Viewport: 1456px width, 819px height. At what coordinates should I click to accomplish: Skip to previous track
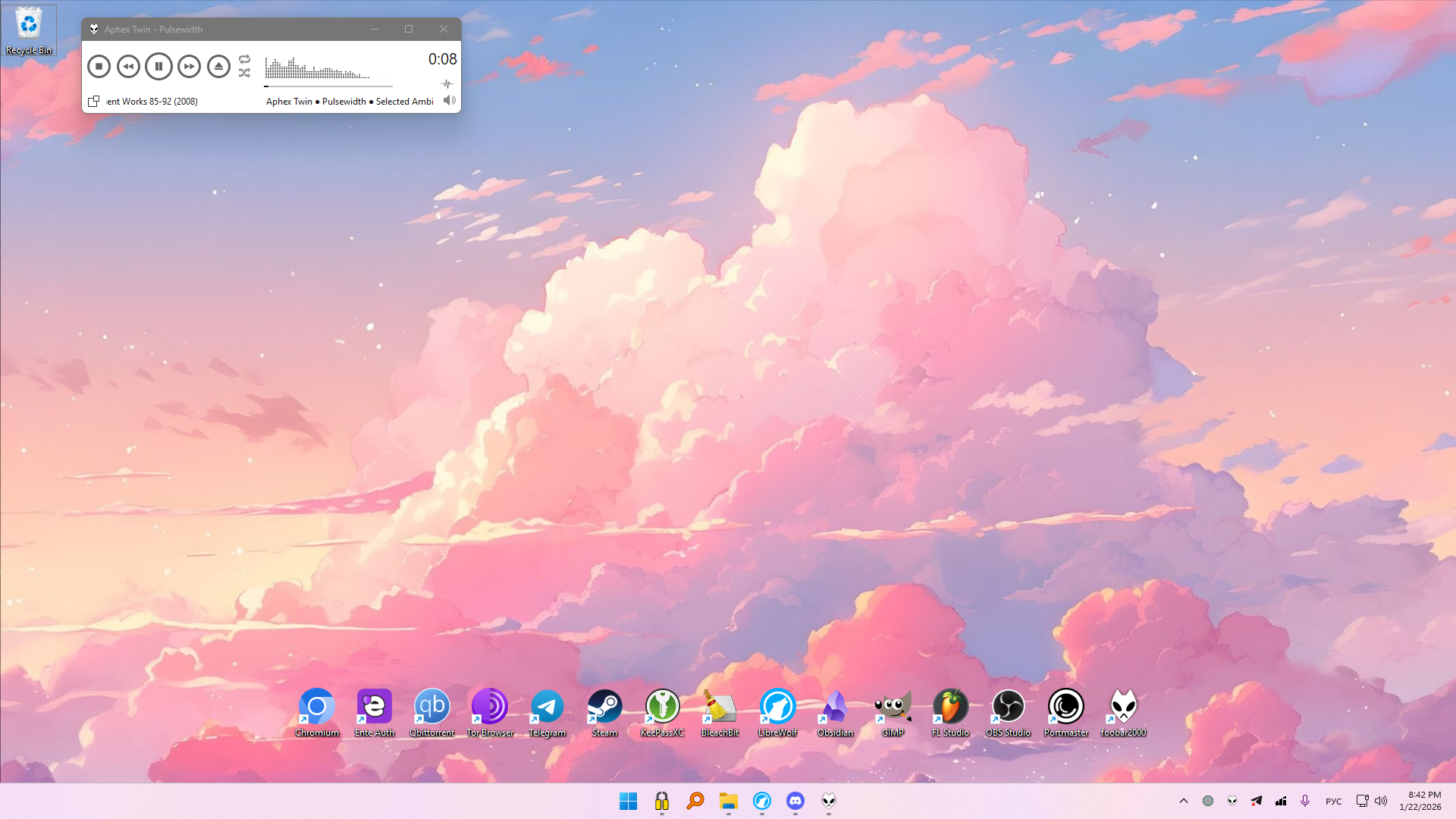coord(128,67)
